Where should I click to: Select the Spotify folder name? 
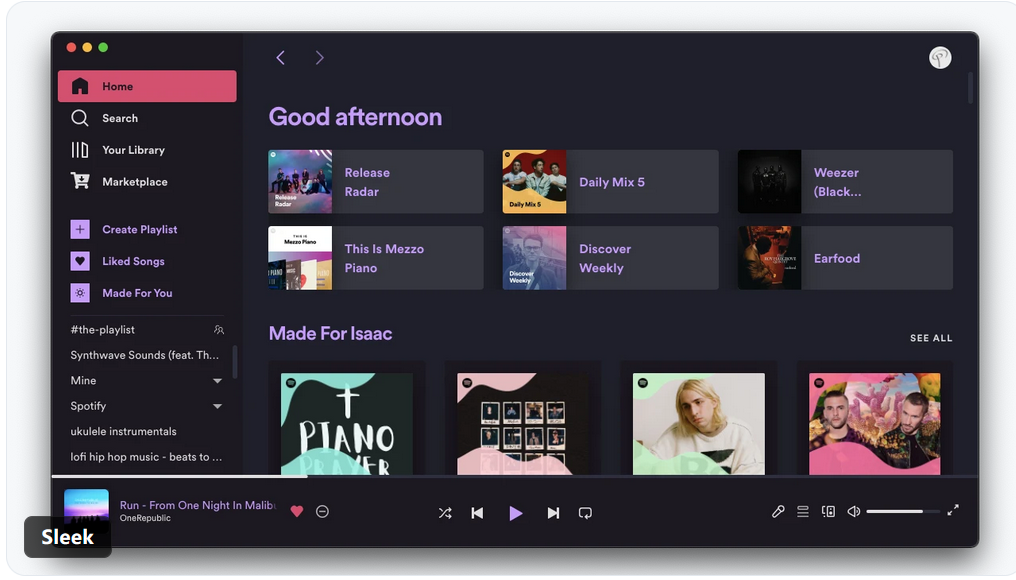(88, 406)
